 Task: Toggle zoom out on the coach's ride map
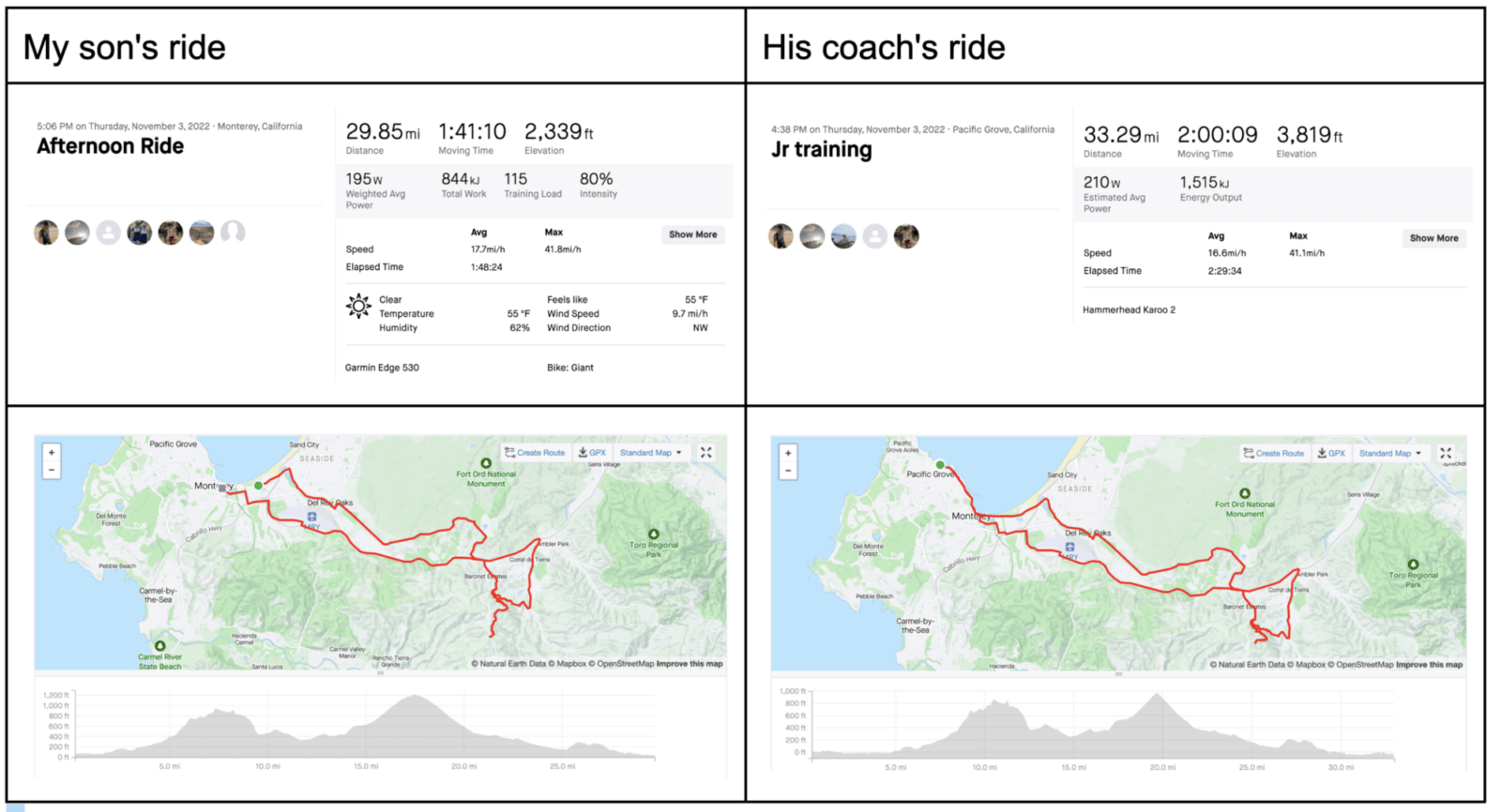(787, 470)
